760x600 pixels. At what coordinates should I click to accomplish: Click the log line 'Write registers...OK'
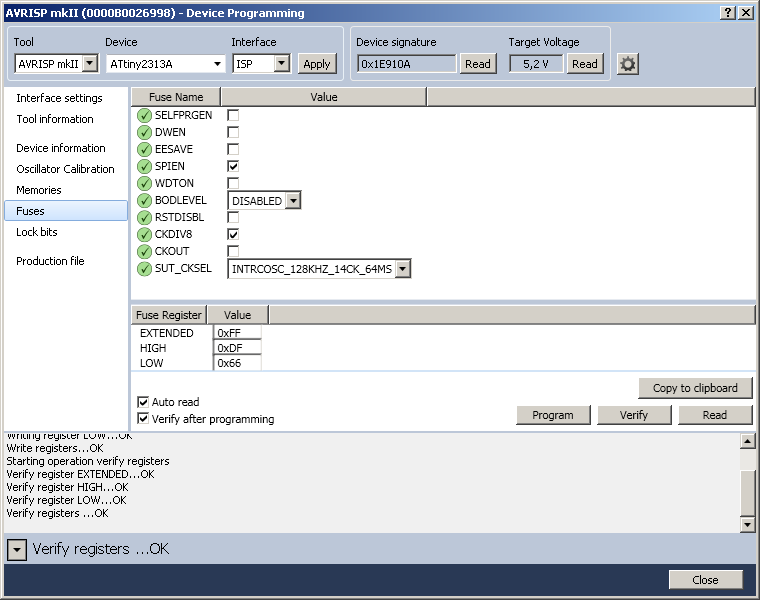pyautogui.click(x=55, y=448)
